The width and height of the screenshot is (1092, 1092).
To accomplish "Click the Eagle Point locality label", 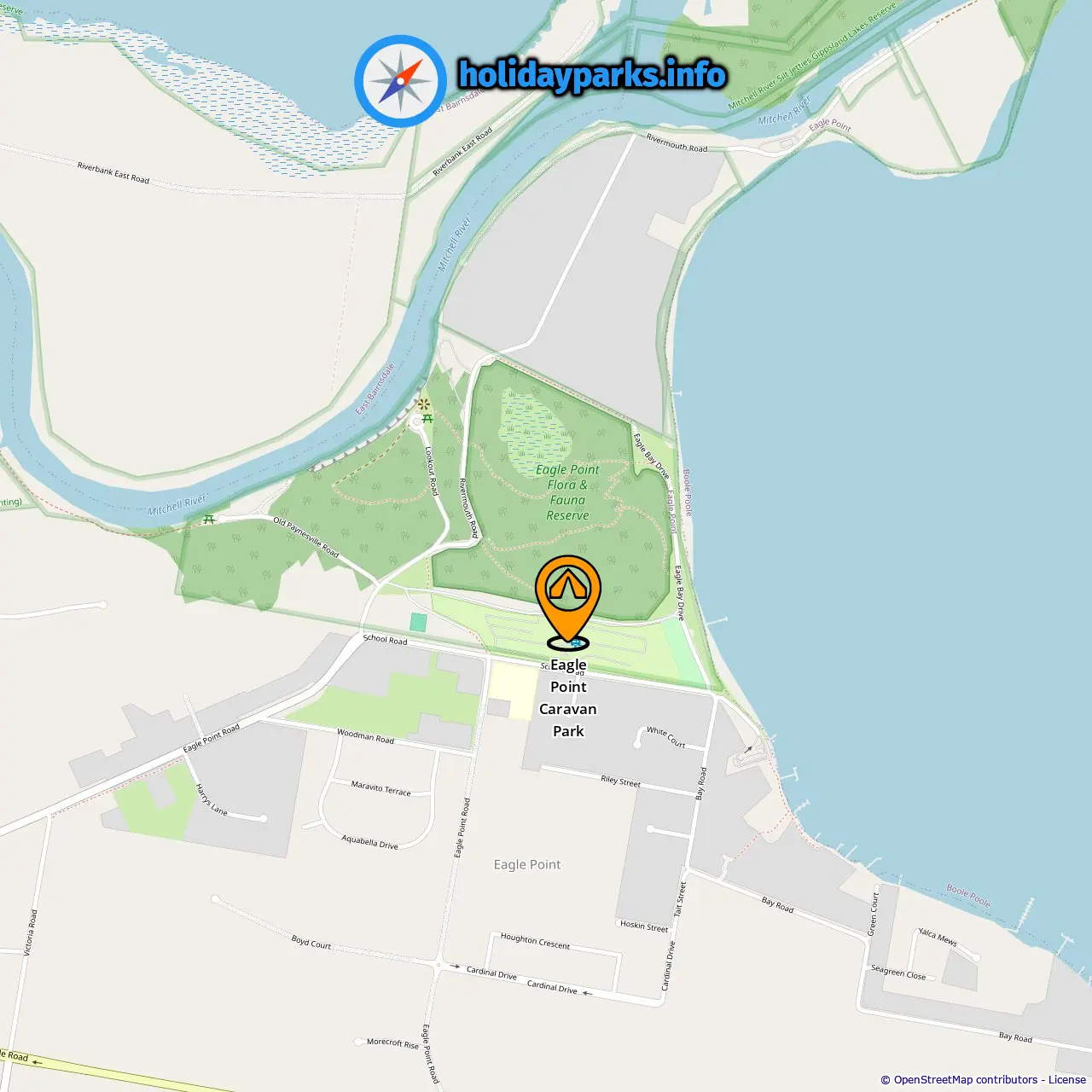I will coord(527,864).
